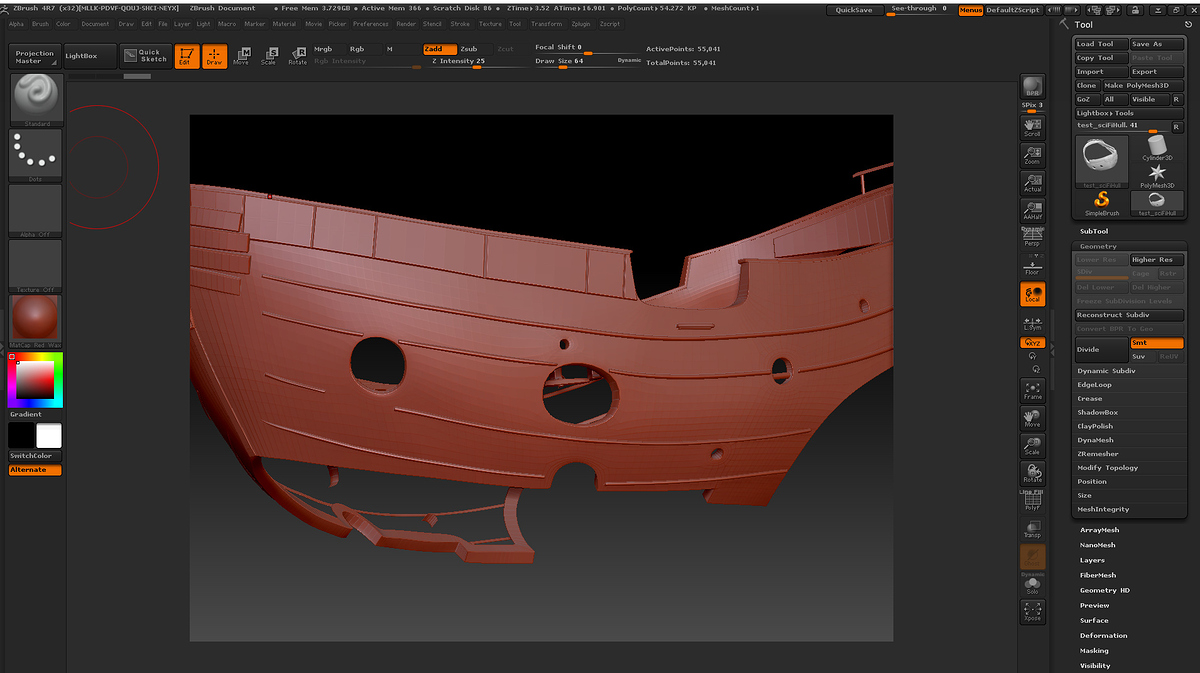Open the MatCap Red Wax material selector
1200x673 pixels.
(x=35, y=321)
